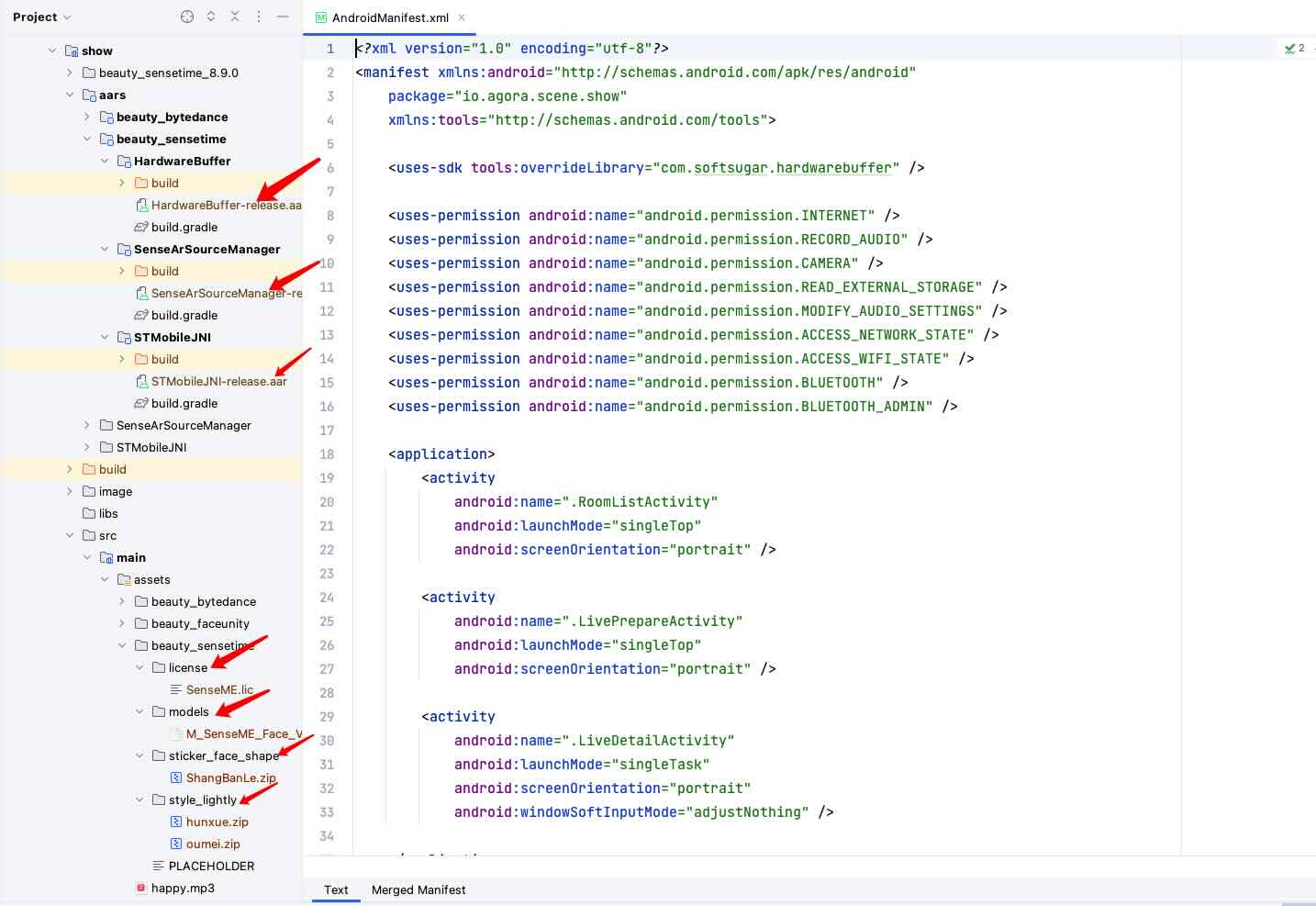1316x906 pixels.
Task: Select build.gradle under HardwareBuffer
Action: click(184, 227)
